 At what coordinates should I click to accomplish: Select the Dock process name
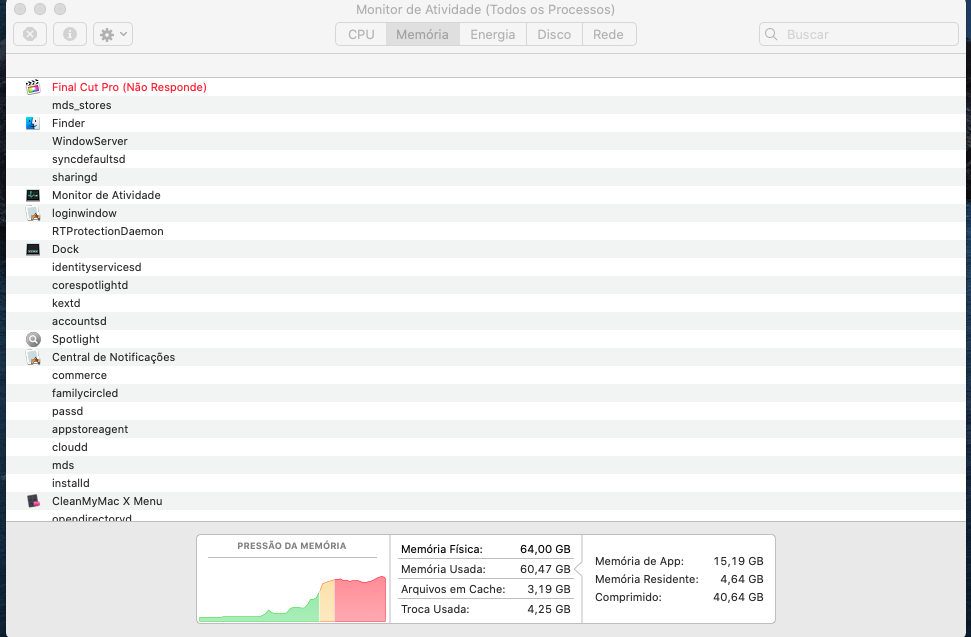(65, 249)
